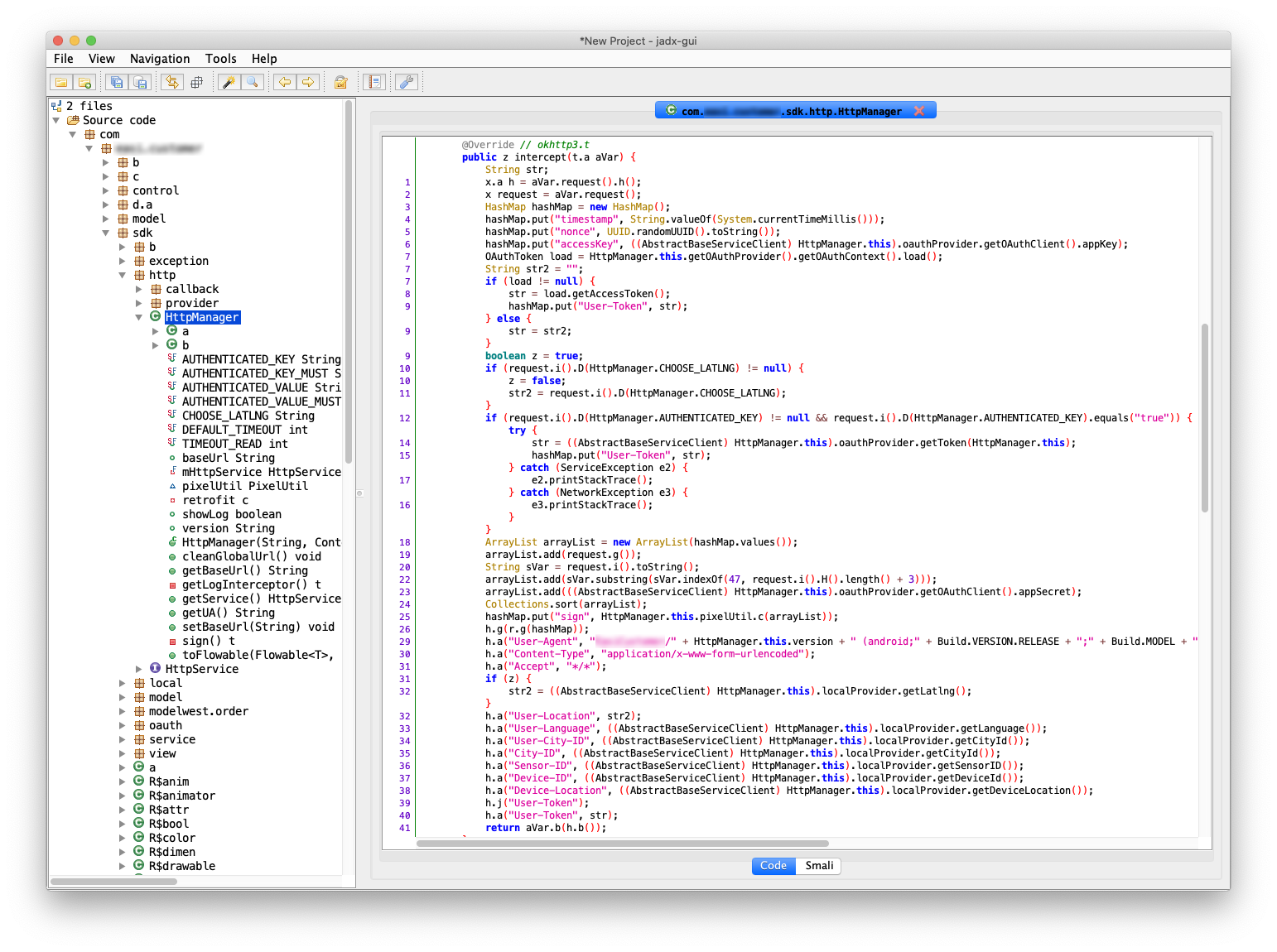Collapse the HttpManager class node
Image resolution: width=1277 pixels, height=952 pixels.
(x=138, y=317)
